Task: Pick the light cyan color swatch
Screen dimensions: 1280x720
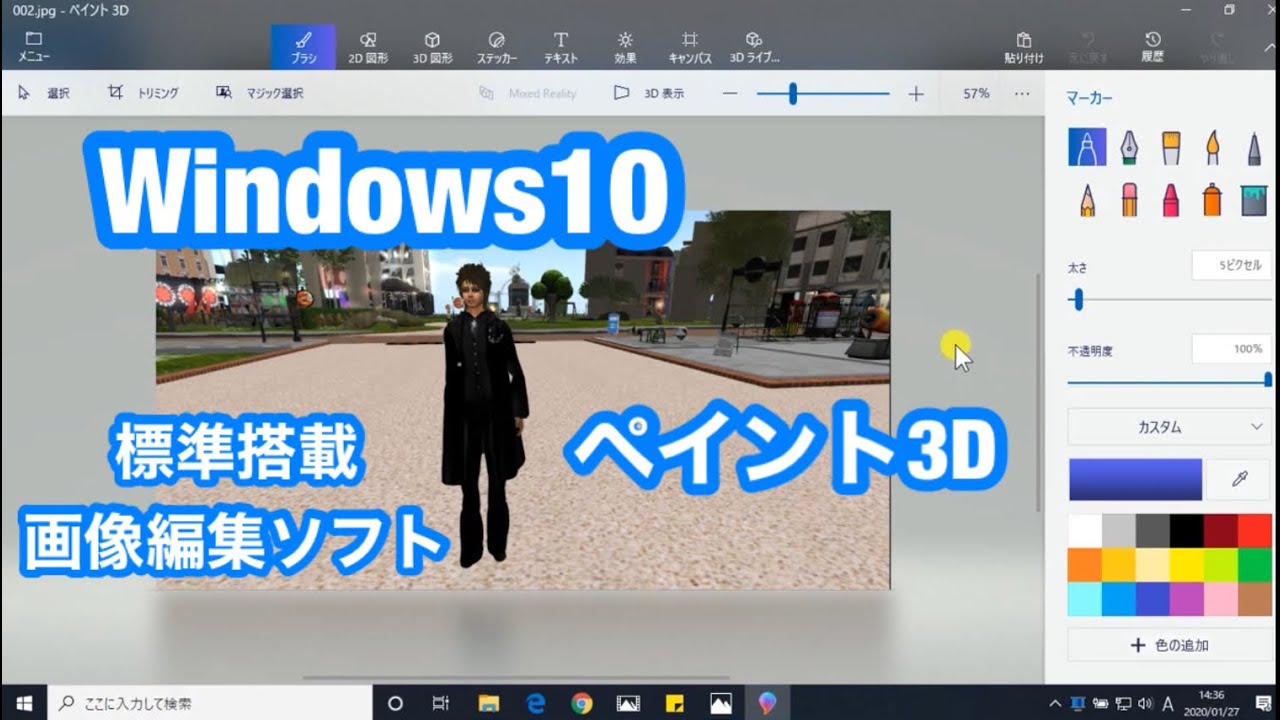Action: tap(1085, 598)
